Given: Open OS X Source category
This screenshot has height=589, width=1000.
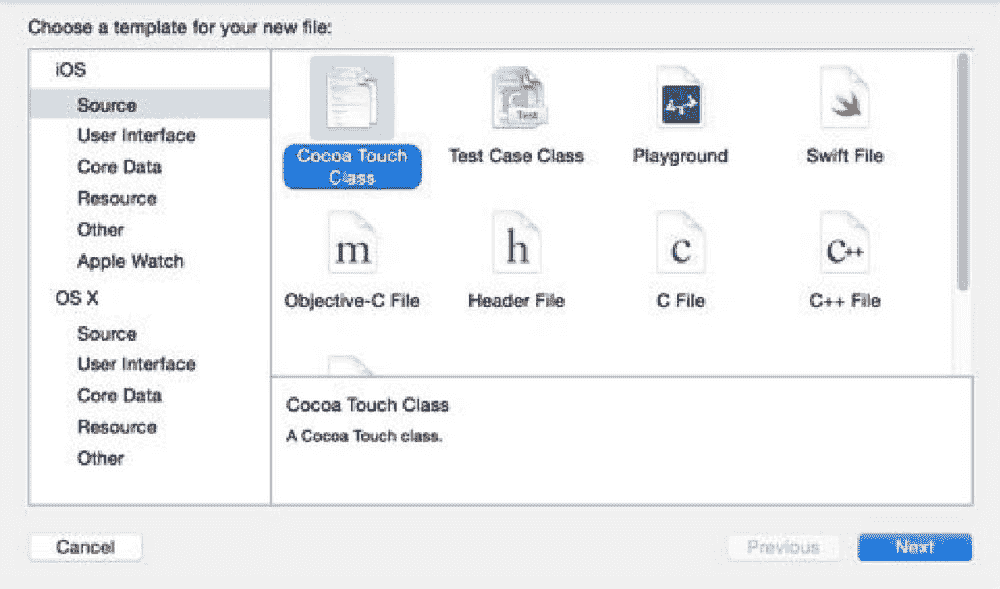Looking at the screenshot, I should (x=106, y=334).
